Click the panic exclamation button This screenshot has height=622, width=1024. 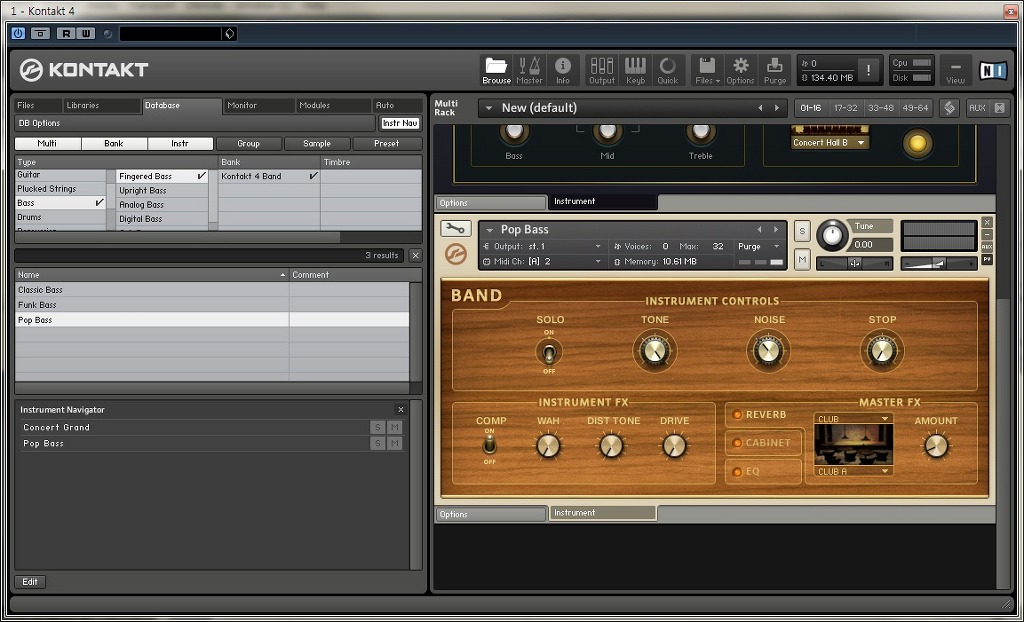pyautogui.click(x=868, y=71)
